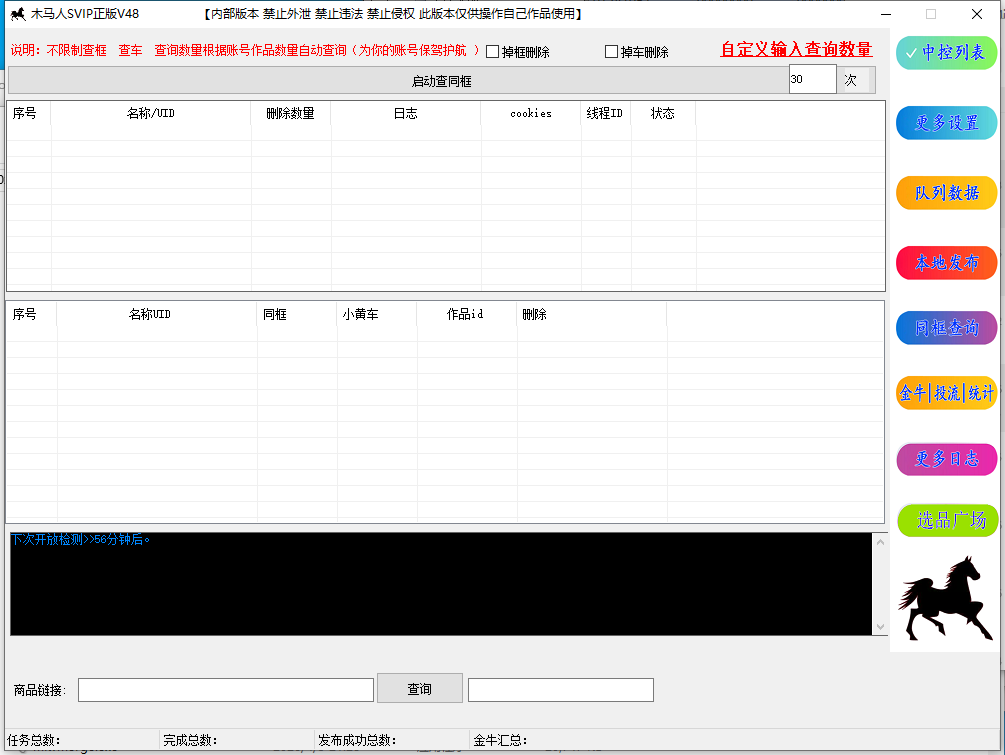1005x755 pixels.
Task: Click the 序号 header in top table
Action: pyautogui.click(x=28, y=113)
